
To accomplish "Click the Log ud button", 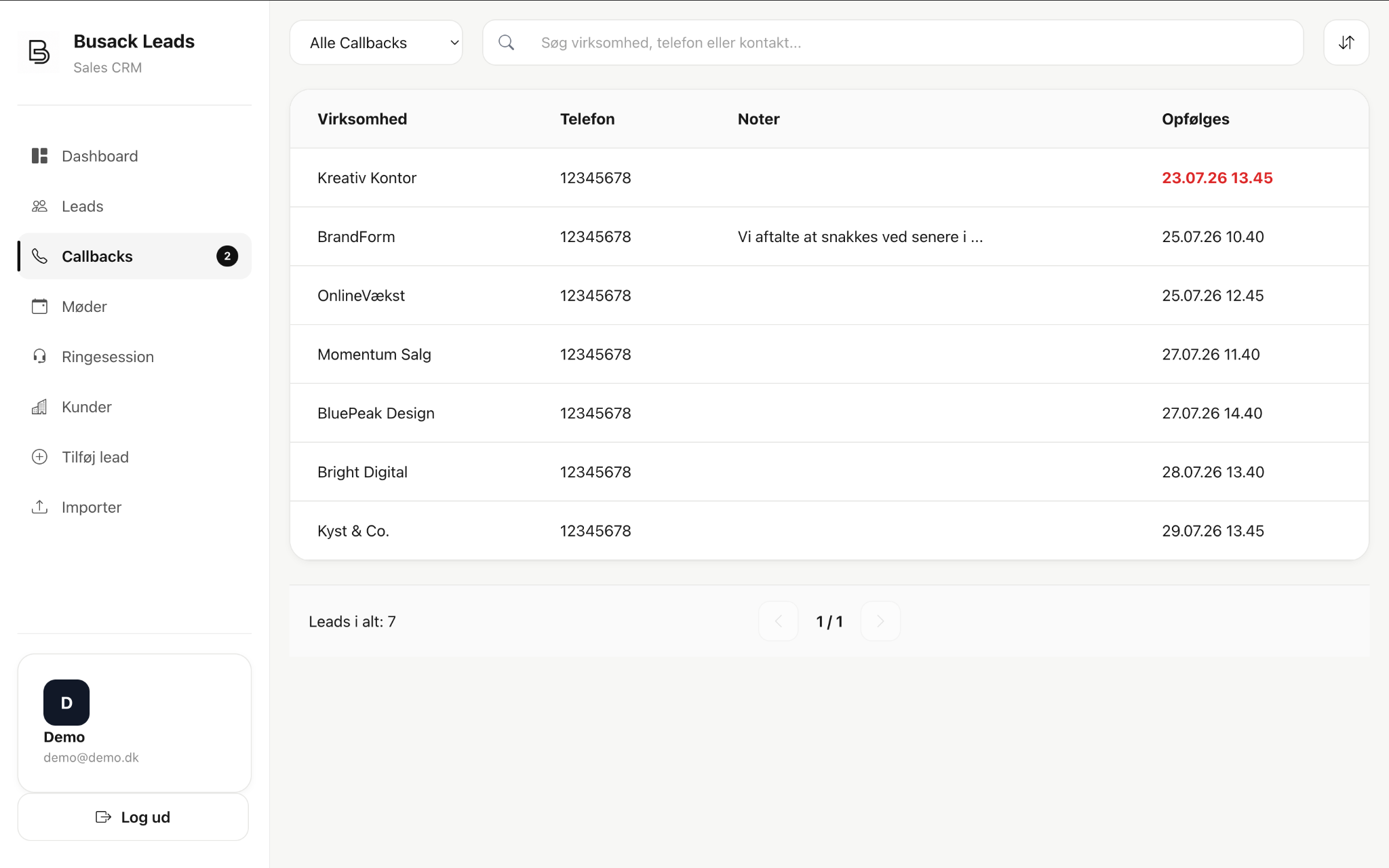I will pos(133,817).
